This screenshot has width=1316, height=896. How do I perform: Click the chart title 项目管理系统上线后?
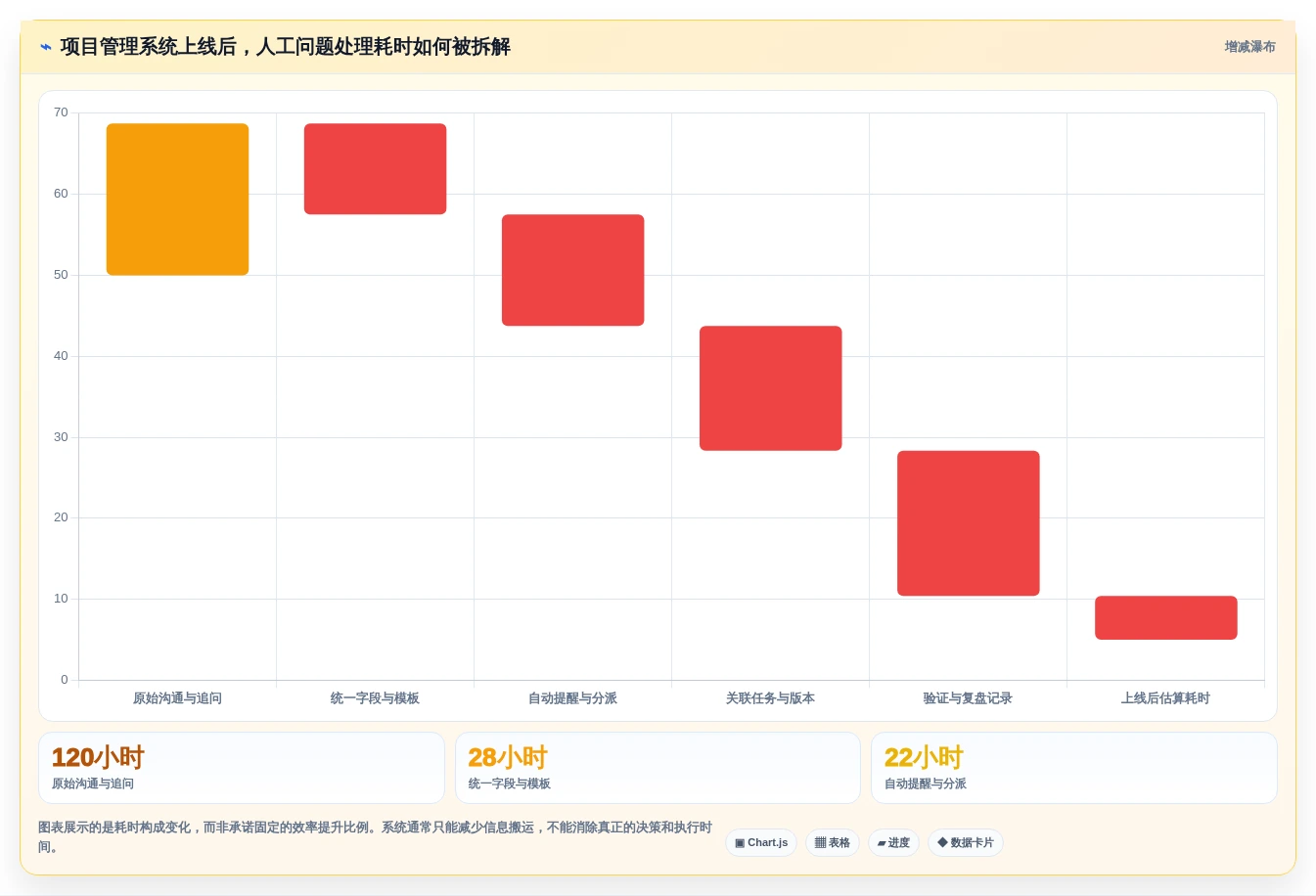click(x=286, y=47)
